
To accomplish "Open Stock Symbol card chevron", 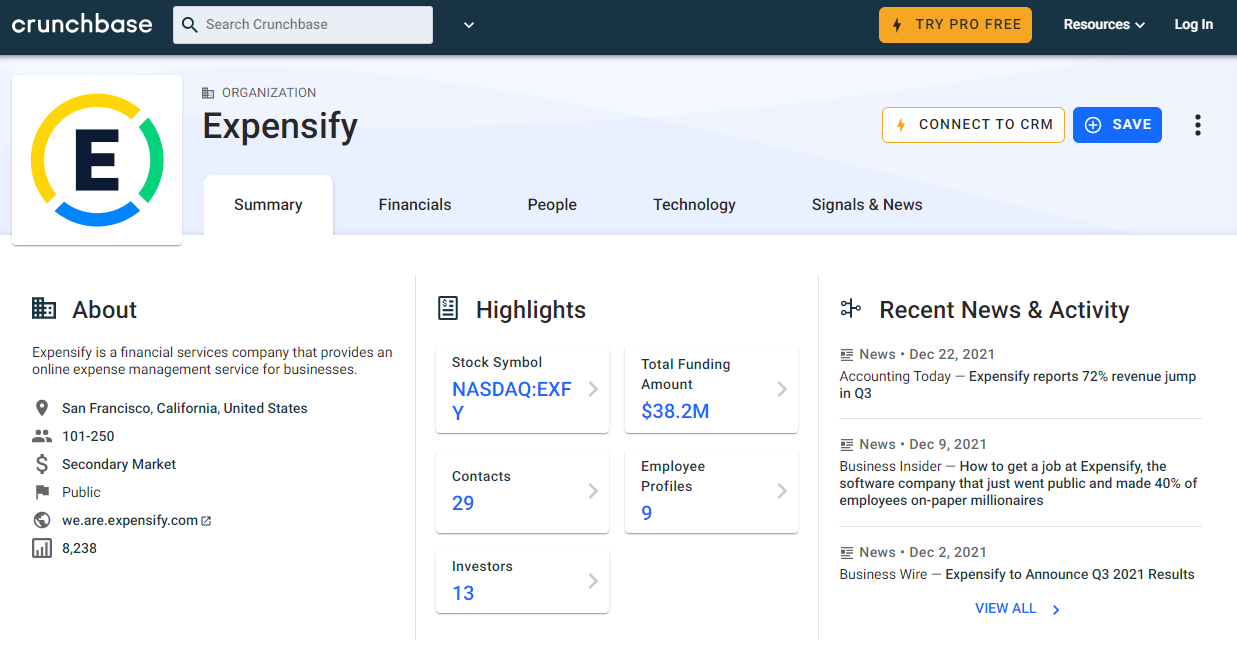I will point(593,389).
